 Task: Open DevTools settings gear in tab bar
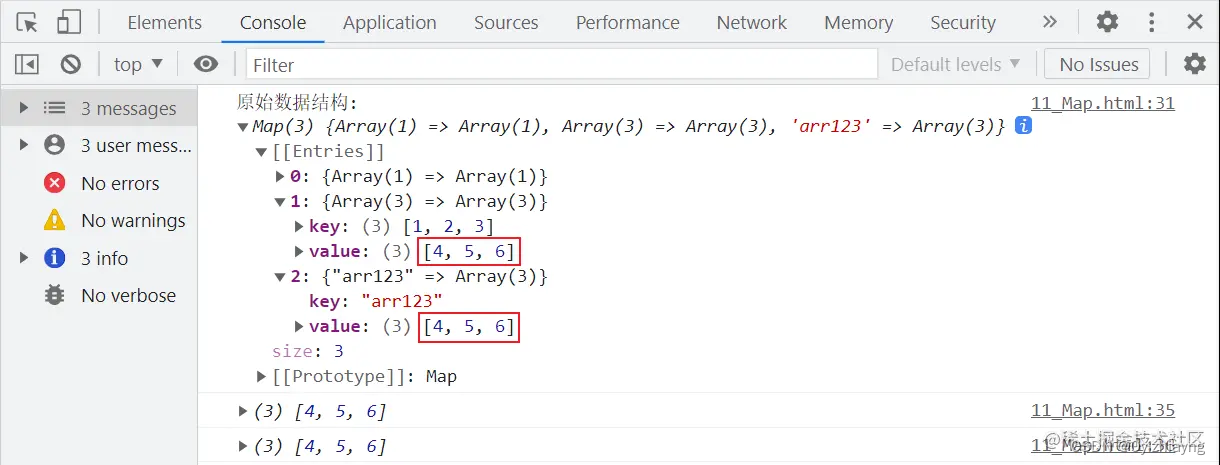click(x=1107, y=22)
